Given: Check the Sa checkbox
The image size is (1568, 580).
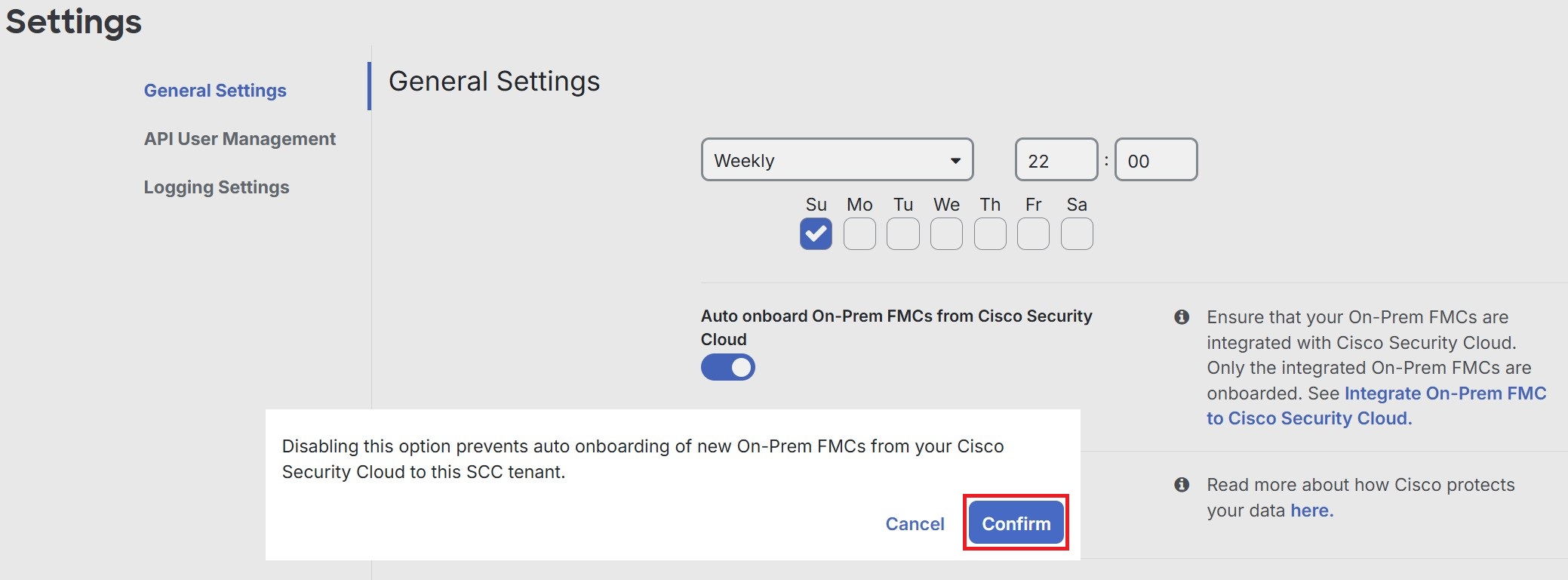Looking at the screenshot, I should tap(1077, 233).
